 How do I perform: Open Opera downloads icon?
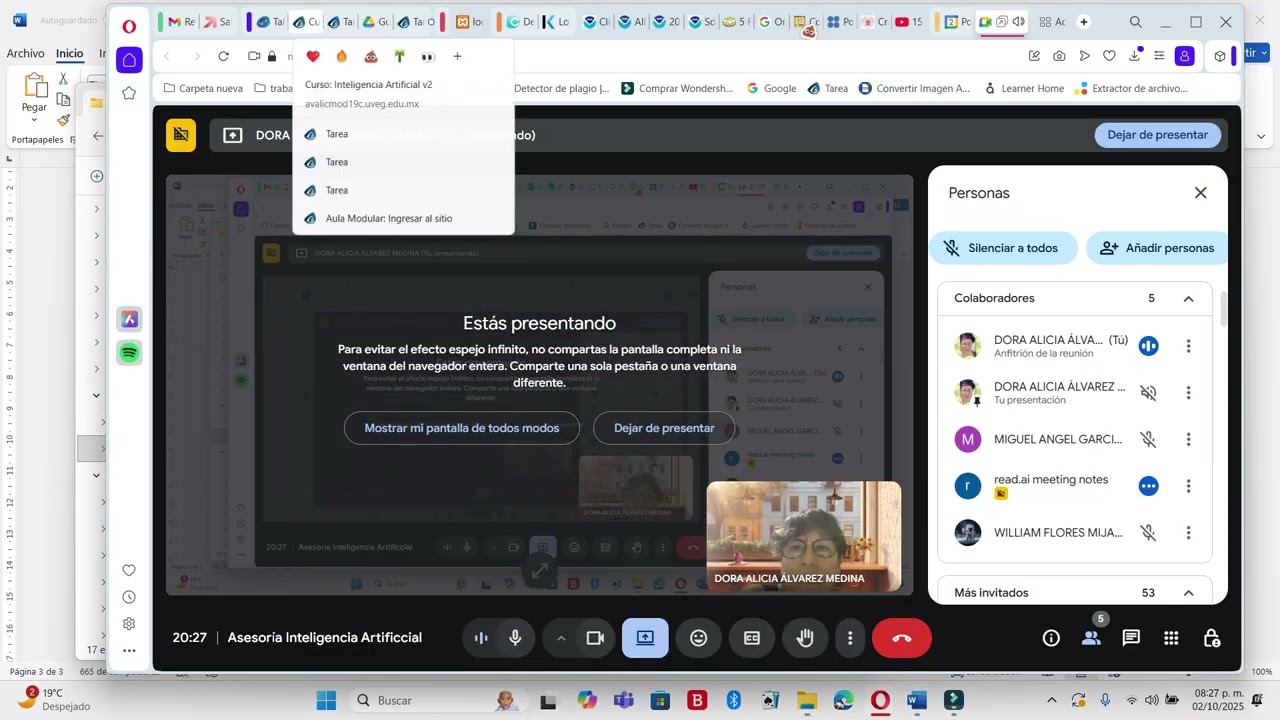pyautogui.click(x=1135, y=57)
